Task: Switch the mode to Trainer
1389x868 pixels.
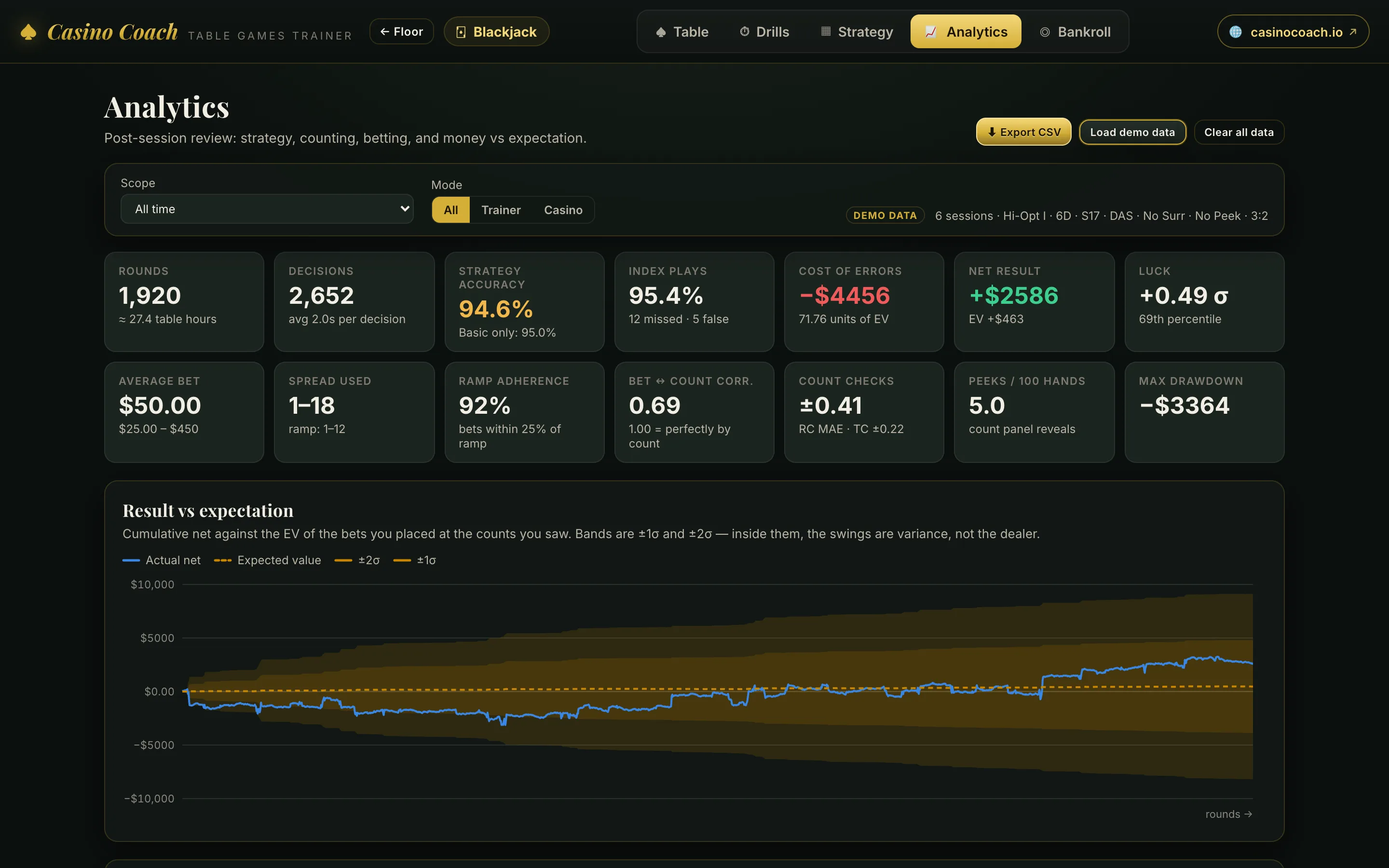Action: coord(501,210)
